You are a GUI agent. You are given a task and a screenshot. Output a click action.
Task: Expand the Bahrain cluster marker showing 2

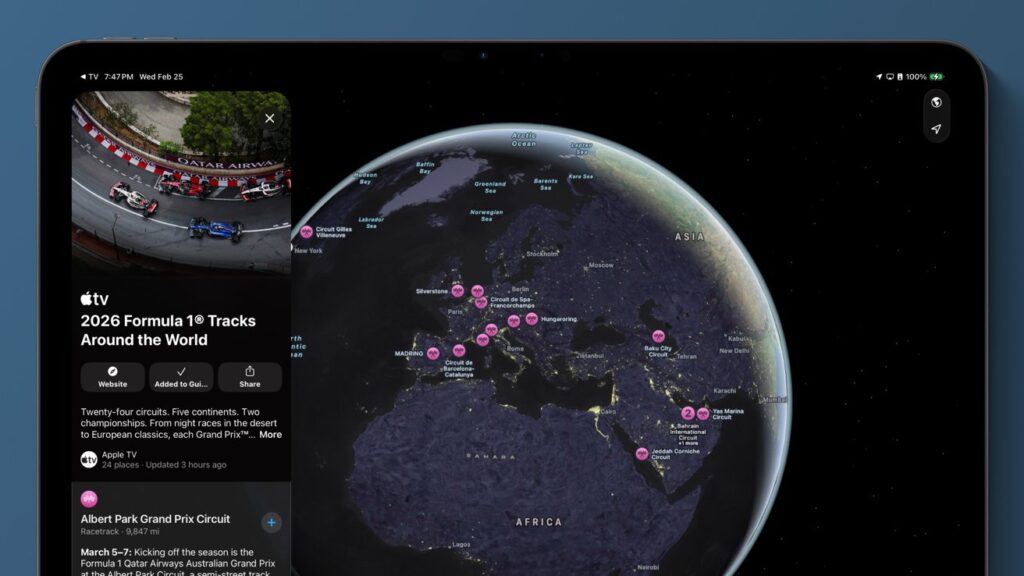(688, 414)
